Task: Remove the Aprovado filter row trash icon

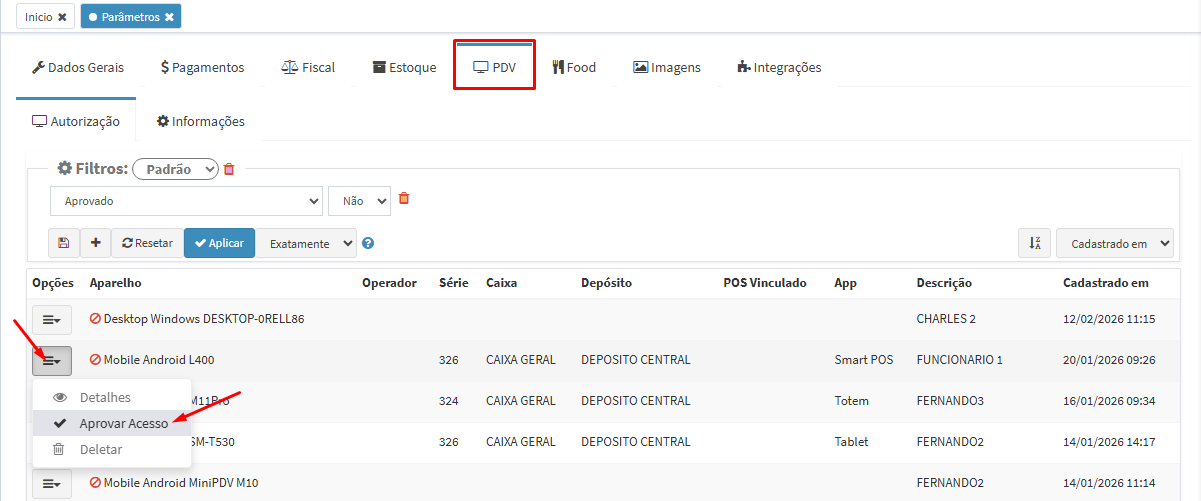Action: point(404,198)
